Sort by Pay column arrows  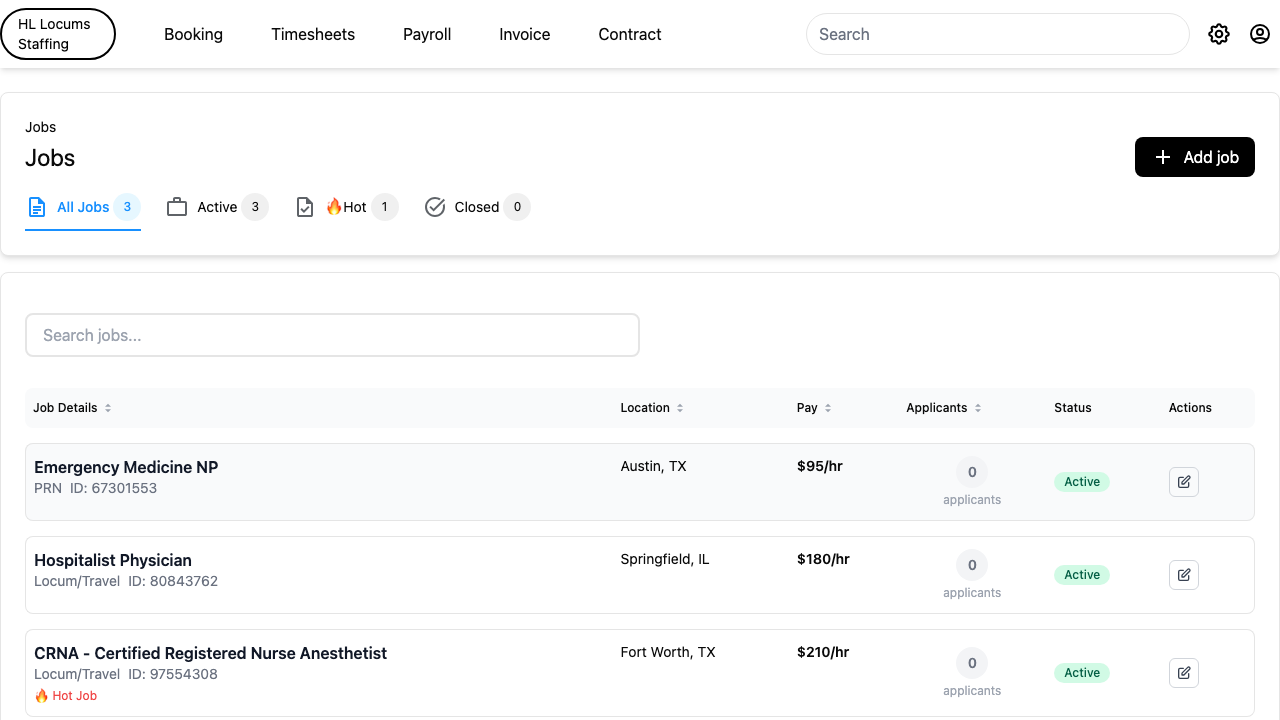[x=828, y=408]
